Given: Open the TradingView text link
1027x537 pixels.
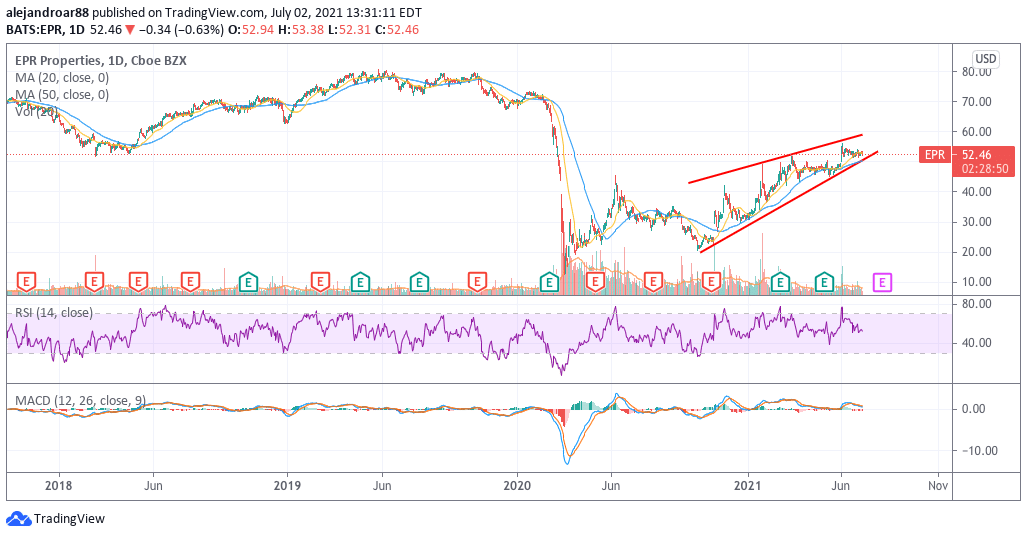Looking at the screenshot, I should tap(69, 519).
